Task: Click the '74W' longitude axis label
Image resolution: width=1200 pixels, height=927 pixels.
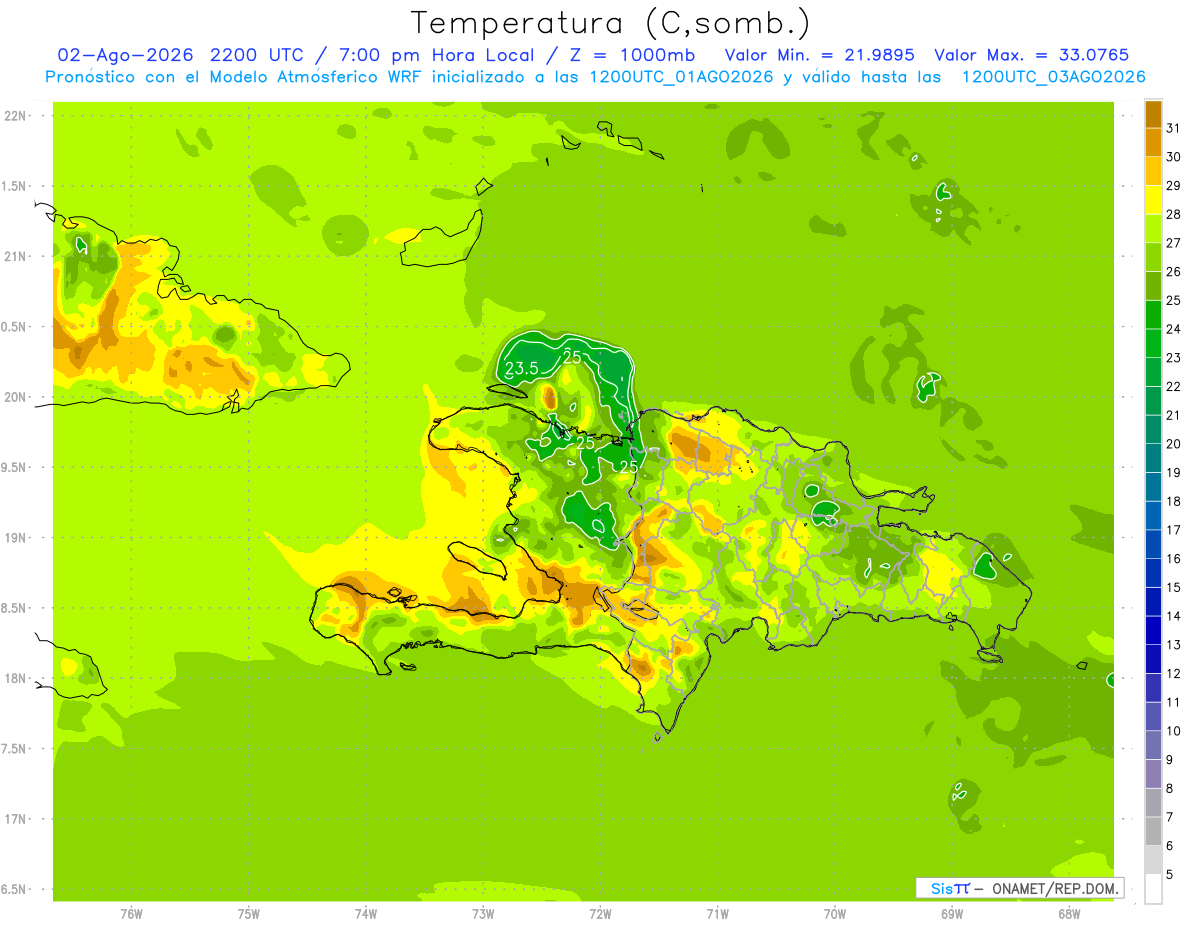Action: click(366, 914)
